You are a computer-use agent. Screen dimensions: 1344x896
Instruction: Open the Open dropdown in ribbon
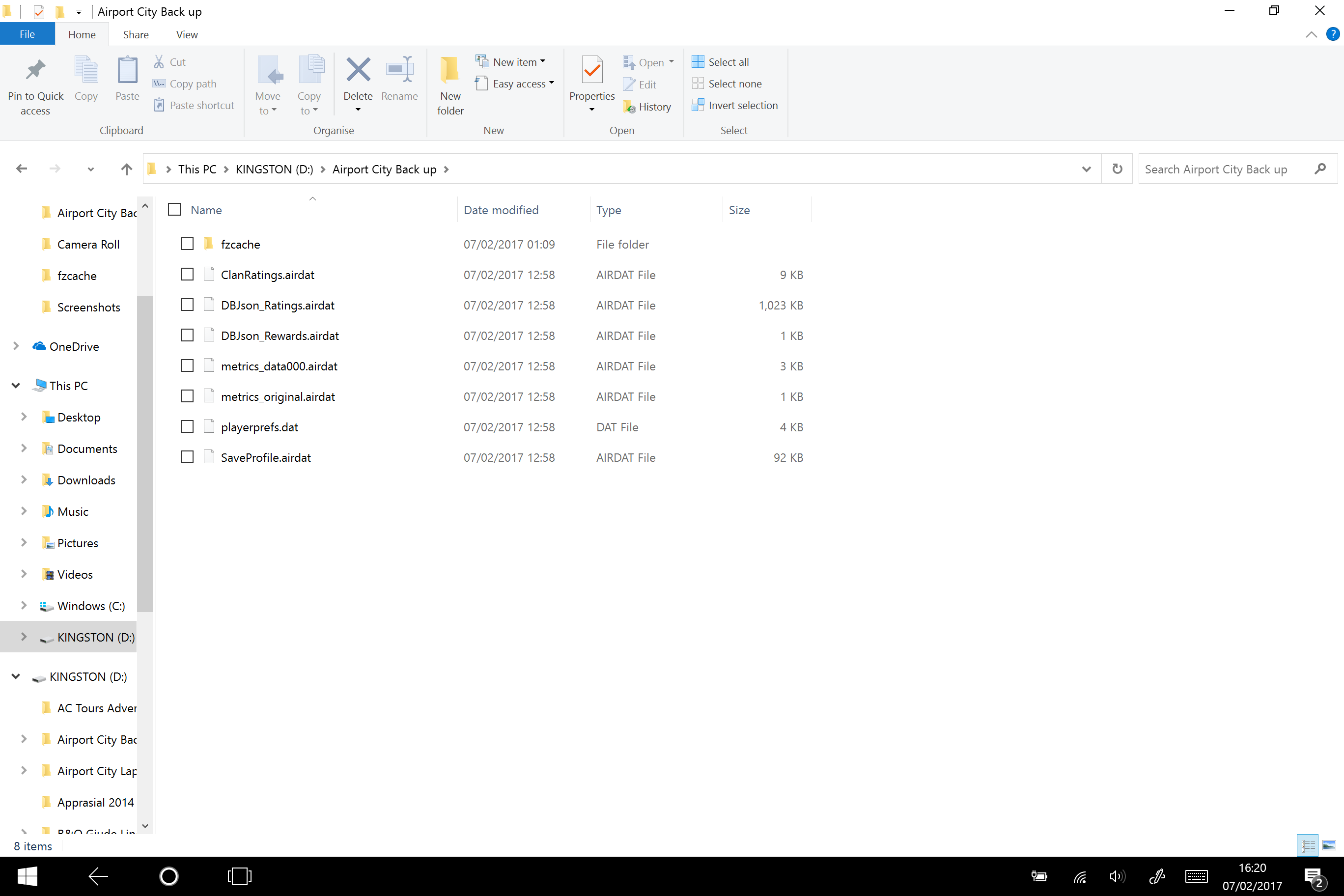click(649, 62)
